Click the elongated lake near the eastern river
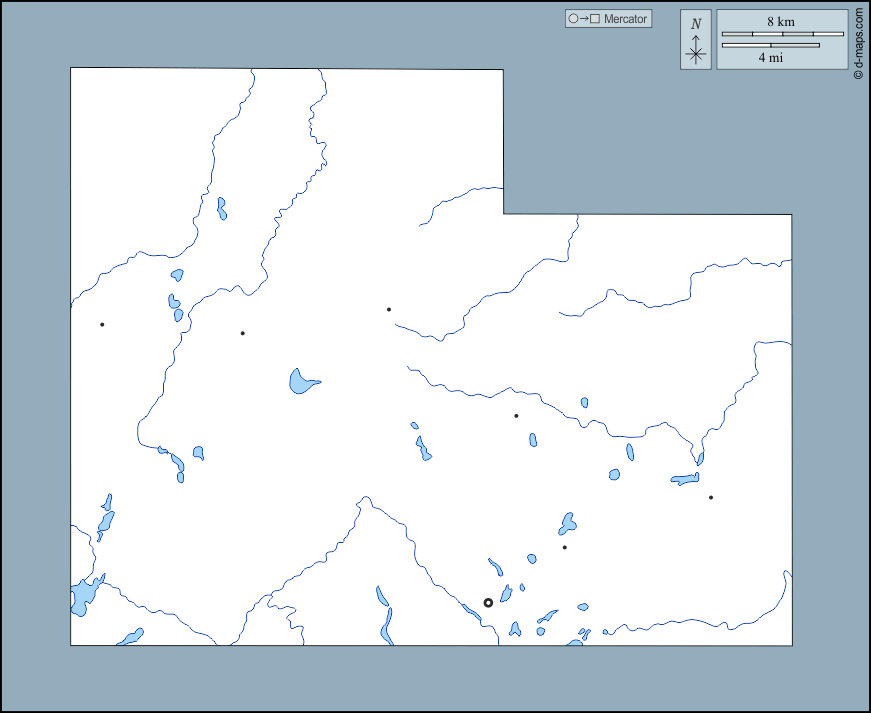The image size is (871, 713). pyautogui.click(x=685, y=480)
